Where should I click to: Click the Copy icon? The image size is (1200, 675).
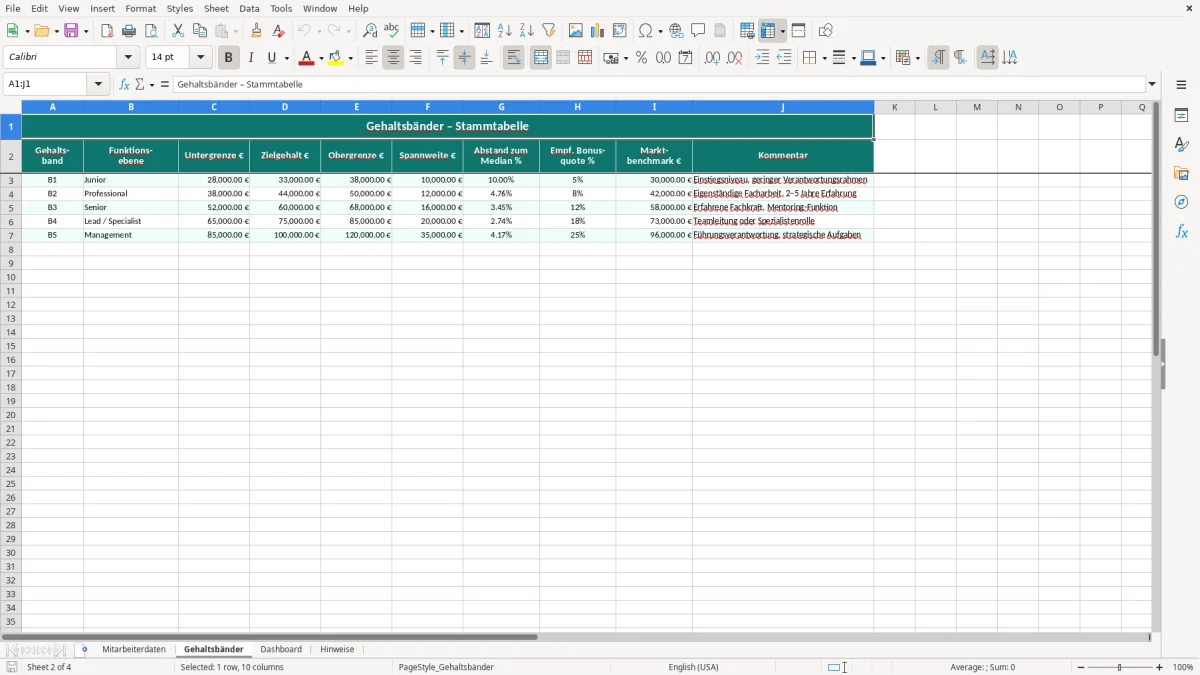coord(200,31)
